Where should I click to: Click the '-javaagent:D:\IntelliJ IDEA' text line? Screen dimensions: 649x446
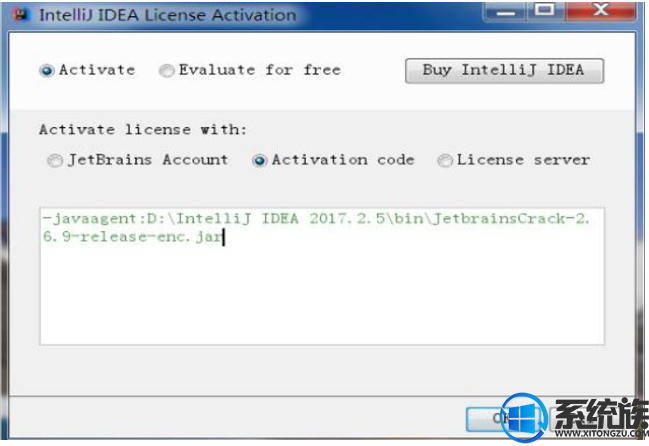(317, 218)
